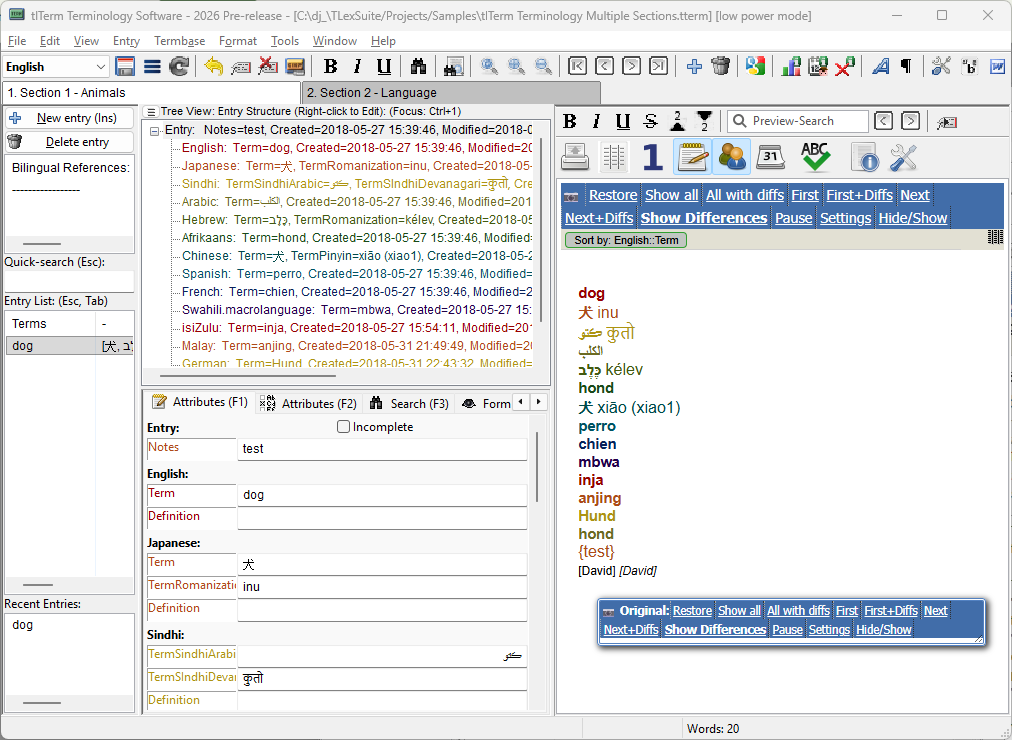Click the New entry (Ins) button

(x=69, y=118)
